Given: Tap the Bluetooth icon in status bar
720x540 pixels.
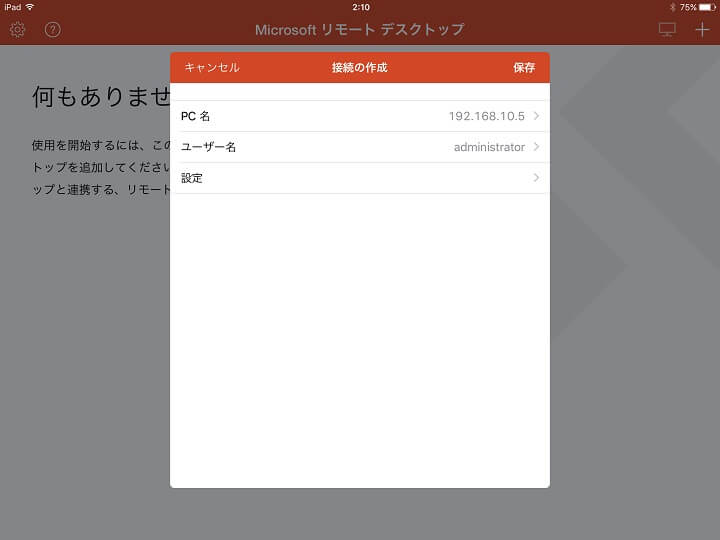Looking at the screenshot, I should pos(673,7).
